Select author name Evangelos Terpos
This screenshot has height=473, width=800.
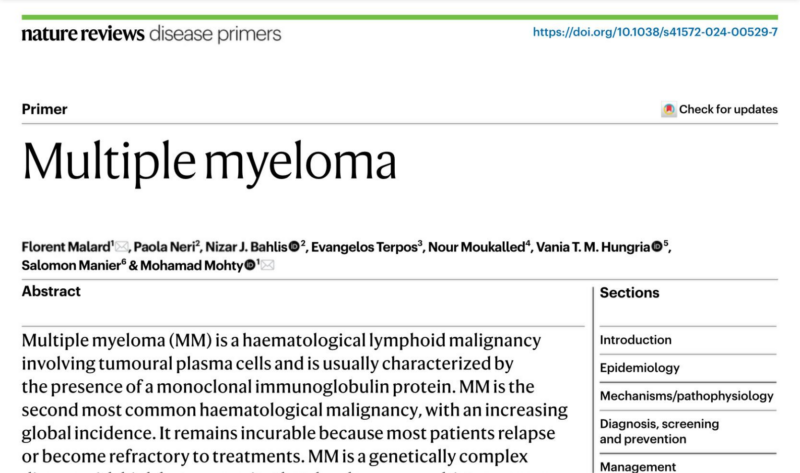[x=364, y=247]
